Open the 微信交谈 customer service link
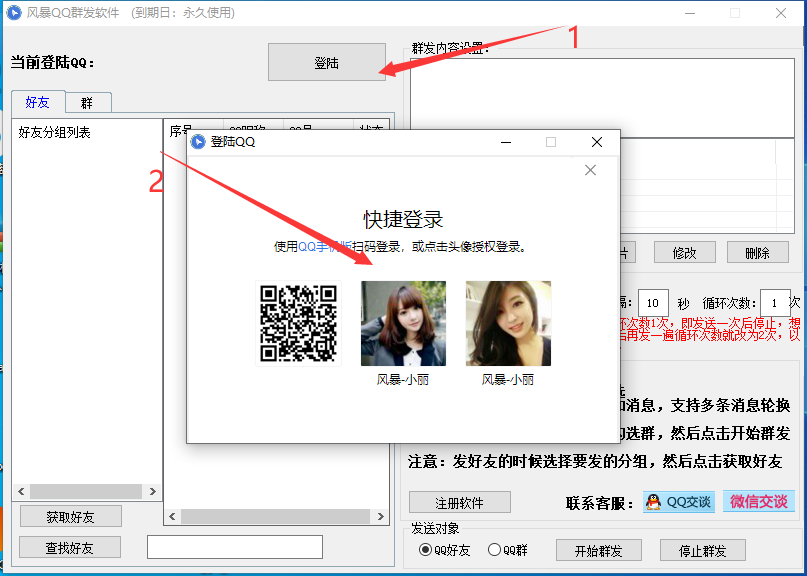Image resolution: width=807 pixels, height=576 pixels. coord(759,501)
